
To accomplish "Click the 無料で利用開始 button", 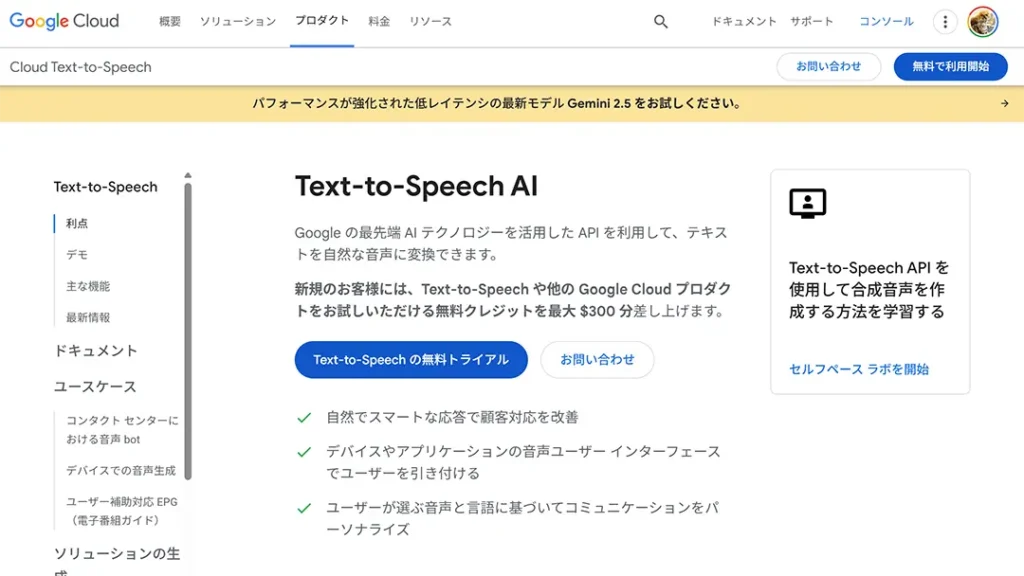I will click(x=950, y=67).
